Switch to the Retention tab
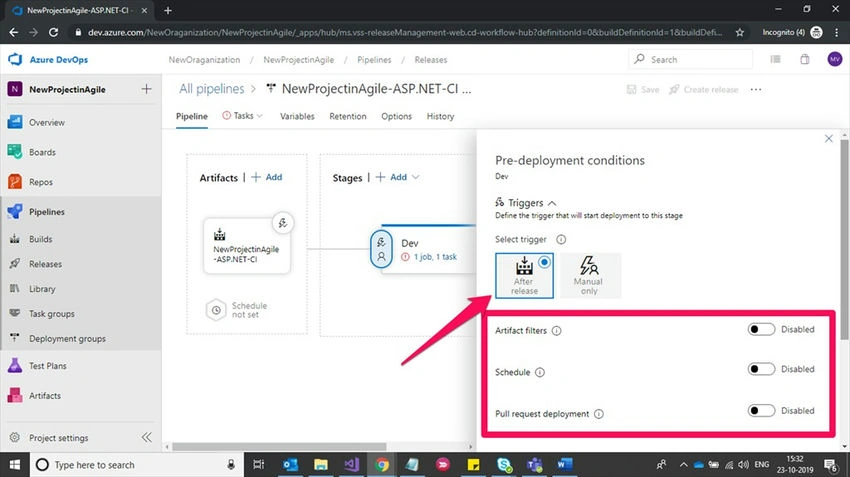Viewport: 850px width, 477px height. (348, 116)
